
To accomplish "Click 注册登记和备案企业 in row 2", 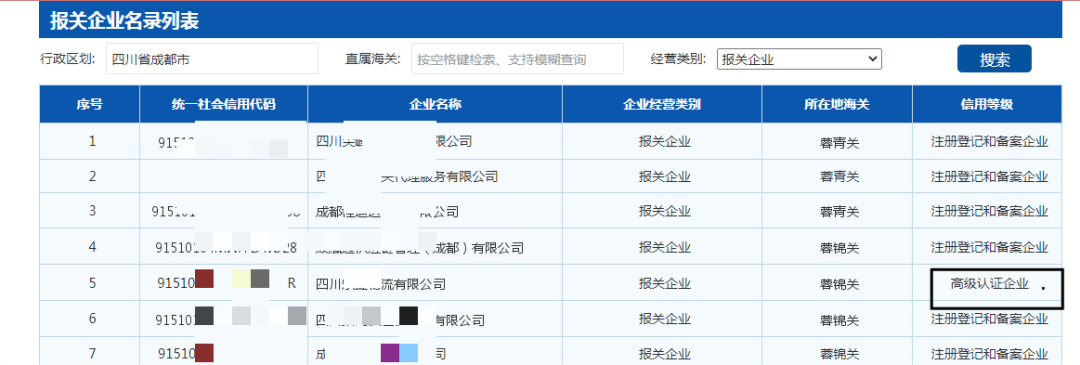I will click(989, 176).
